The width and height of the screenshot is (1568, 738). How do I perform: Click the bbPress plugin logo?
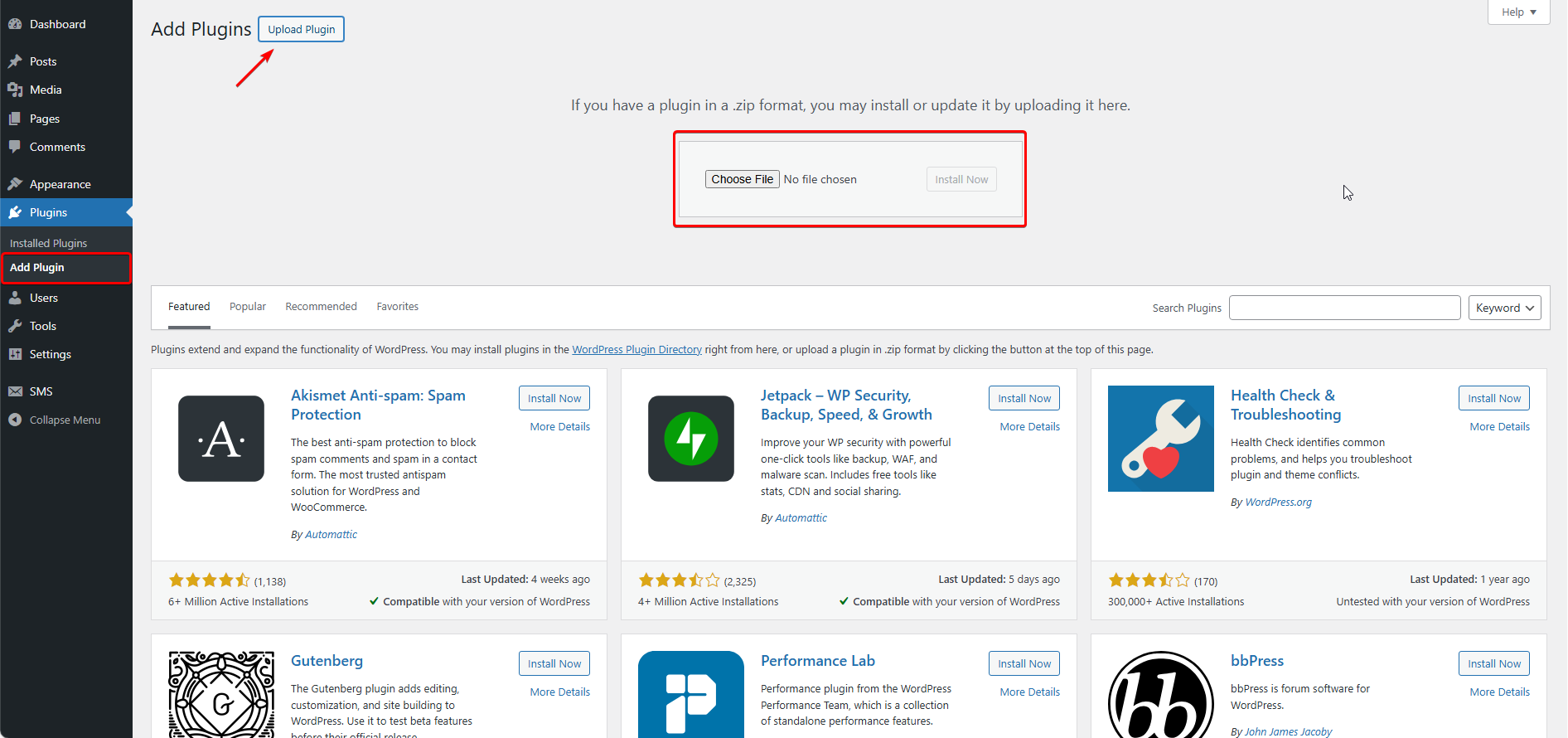tap(1161, 694)
